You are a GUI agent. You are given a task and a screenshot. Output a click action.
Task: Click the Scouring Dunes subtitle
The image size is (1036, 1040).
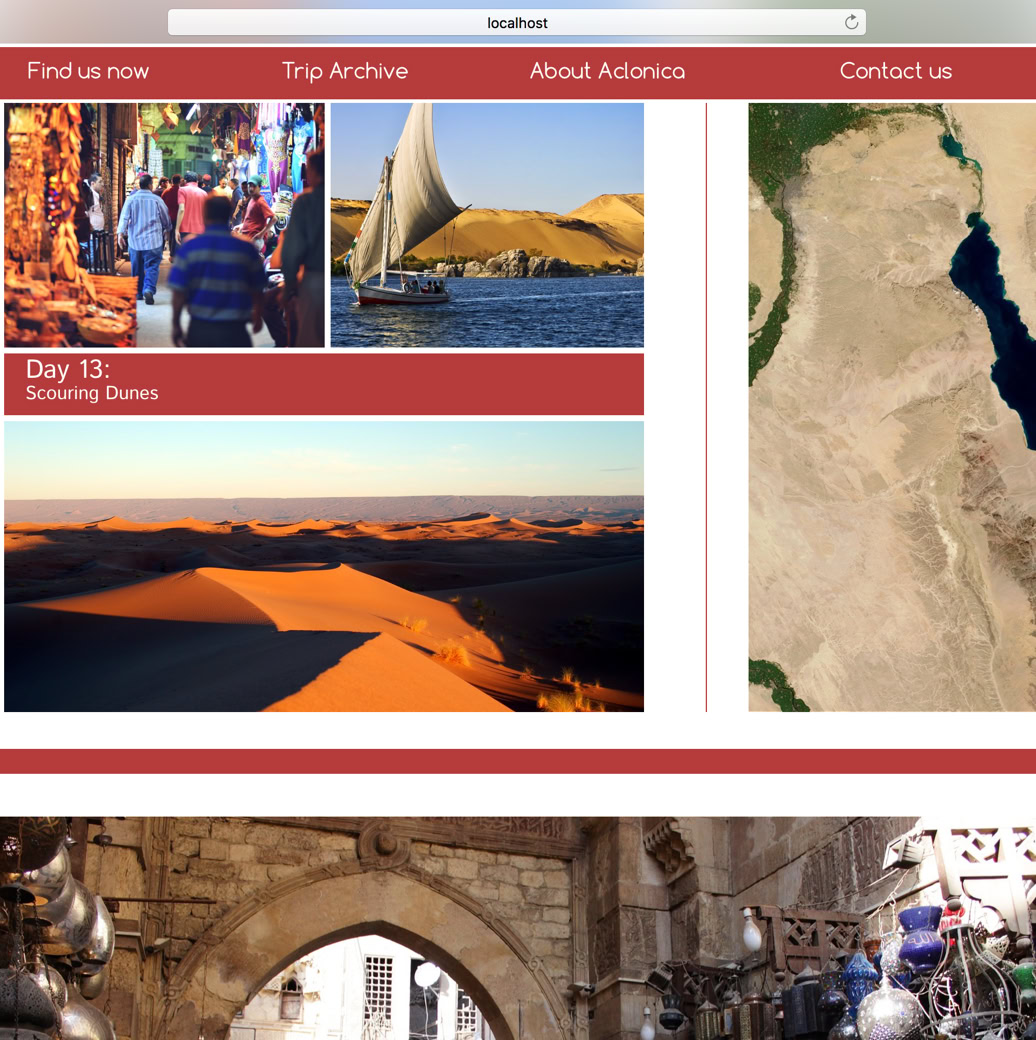[x=92, y=394]
